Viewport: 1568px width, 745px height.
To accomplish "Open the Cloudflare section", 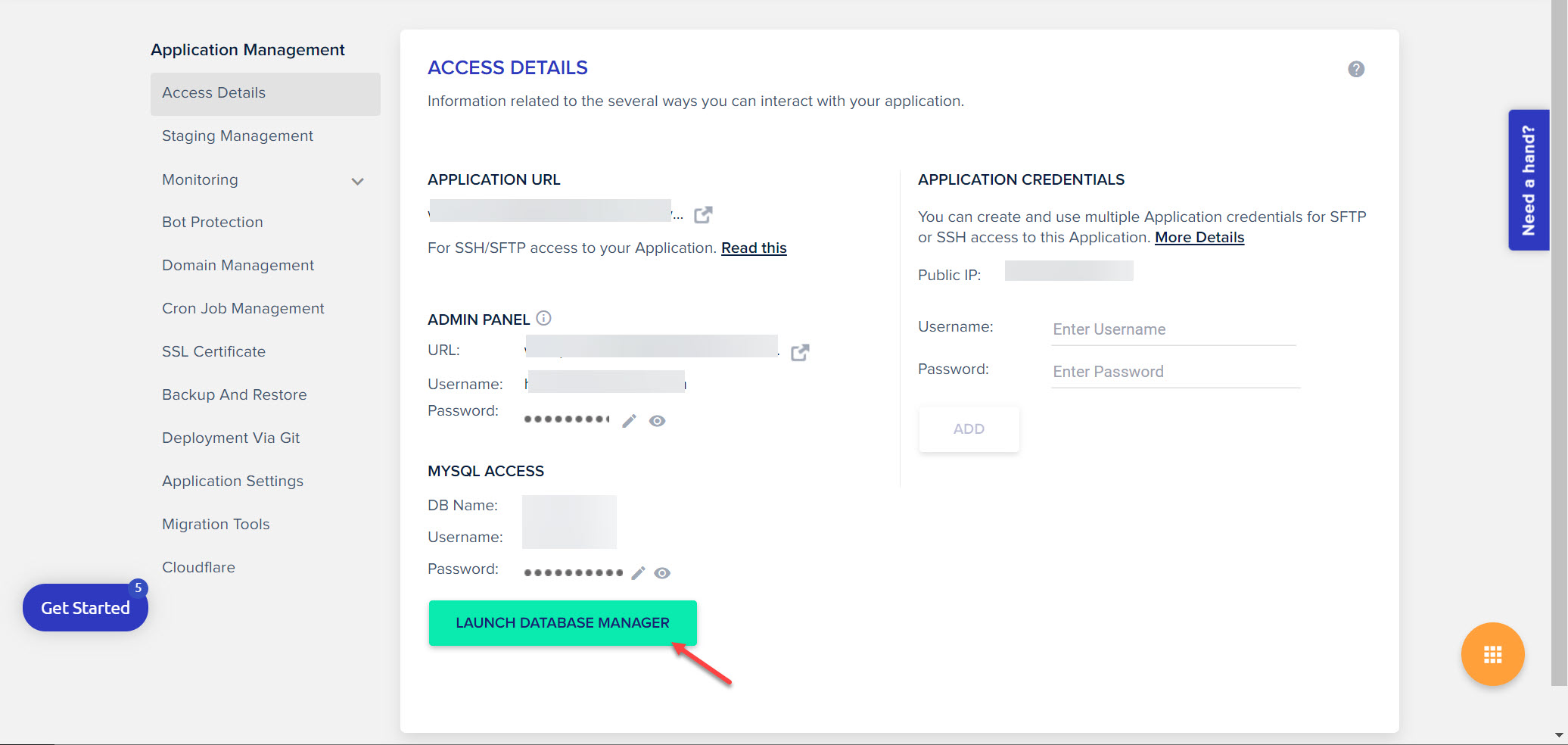I will [198, 568].
